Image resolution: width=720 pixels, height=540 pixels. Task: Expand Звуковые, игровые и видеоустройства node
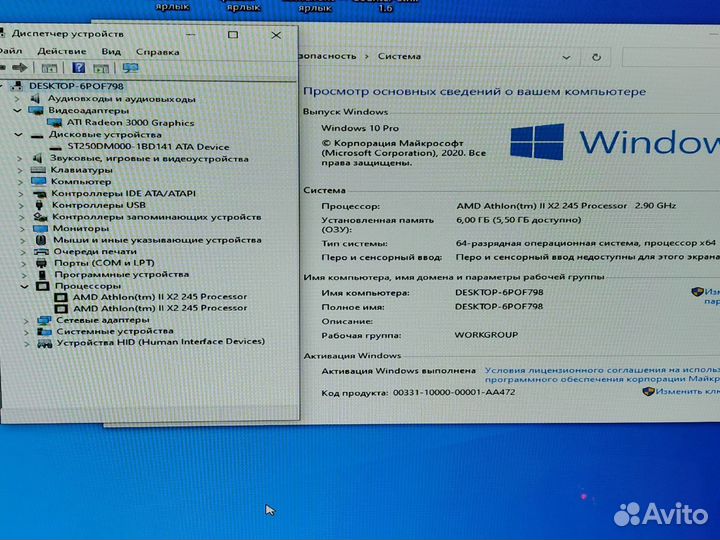pyautogui.click(x=19, y=158)
